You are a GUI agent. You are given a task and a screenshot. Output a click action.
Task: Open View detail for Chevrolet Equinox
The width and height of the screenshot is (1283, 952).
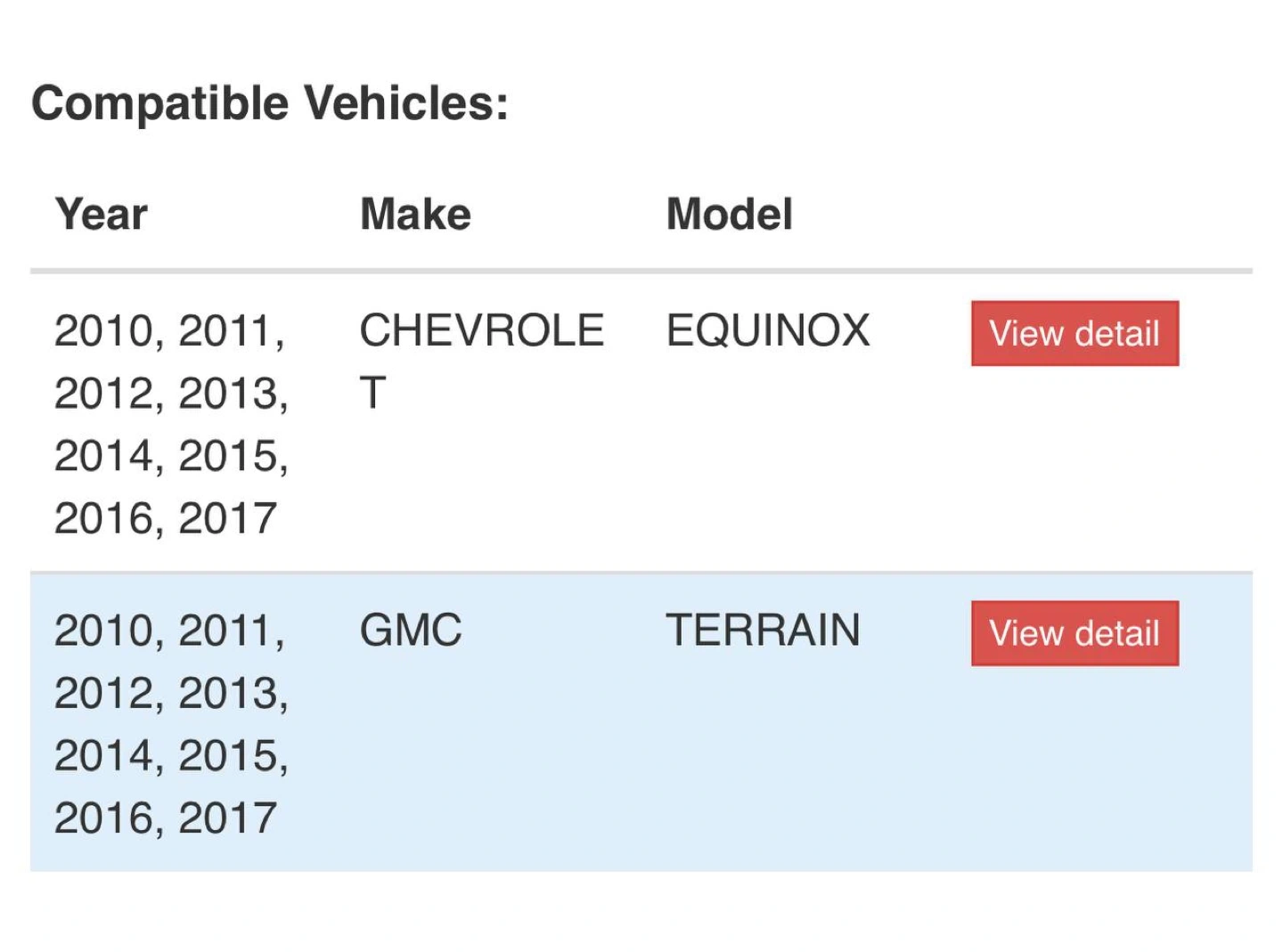1075,333
